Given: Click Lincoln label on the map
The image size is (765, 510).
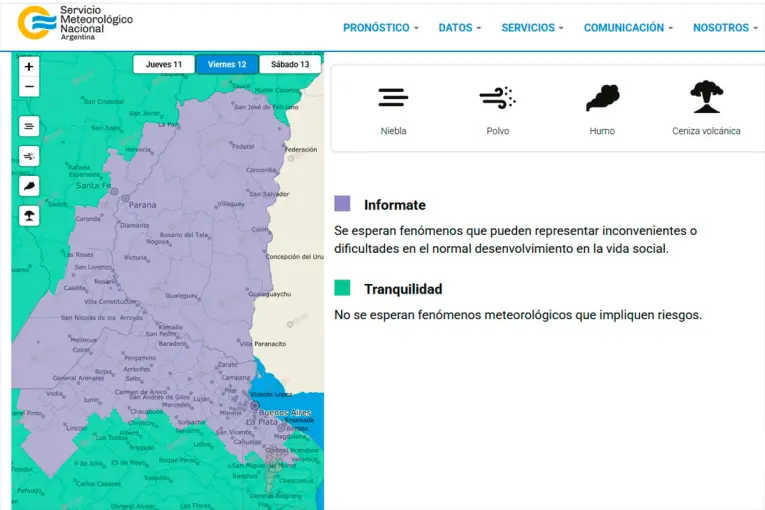Looking at the screenshot, I should (x=76, y=428).
